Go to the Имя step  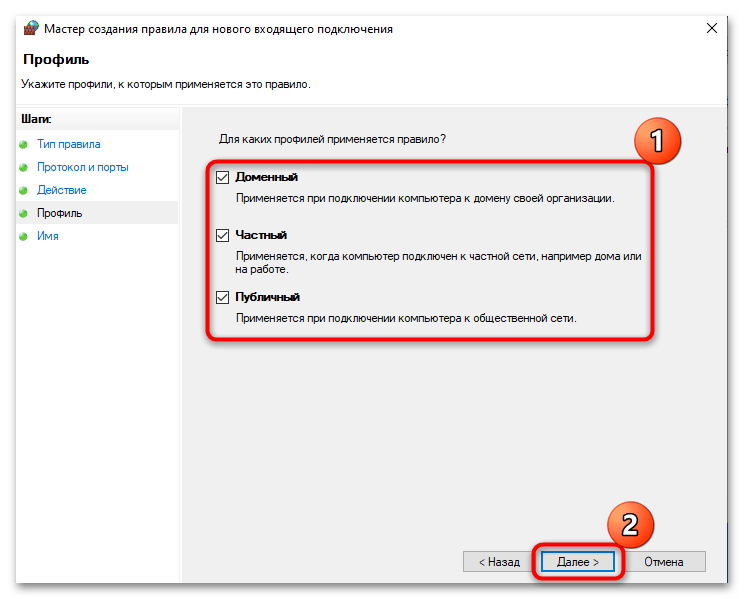pyautogui.click(x=48, y=236)
